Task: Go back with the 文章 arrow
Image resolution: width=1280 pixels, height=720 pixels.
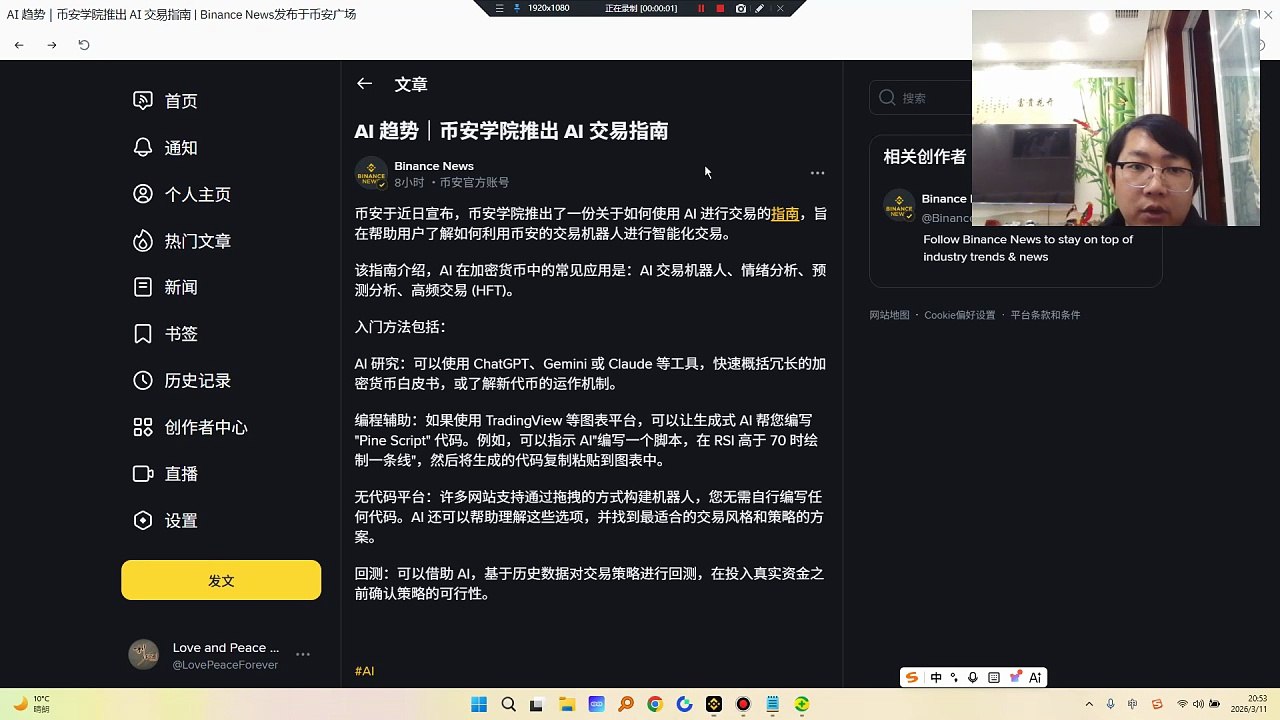Action: coord(364,84)
